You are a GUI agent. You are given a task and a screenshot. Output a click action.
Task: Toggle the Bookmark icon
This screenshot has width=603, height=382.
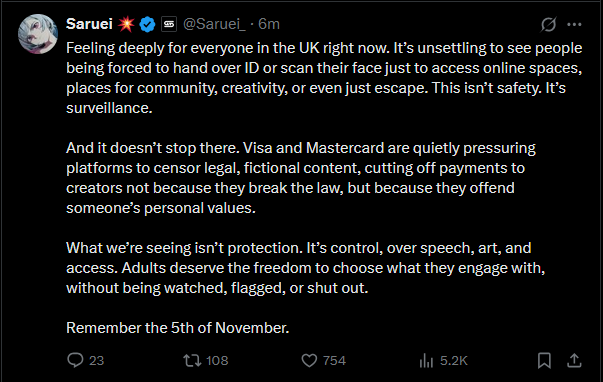coord(544,361)
